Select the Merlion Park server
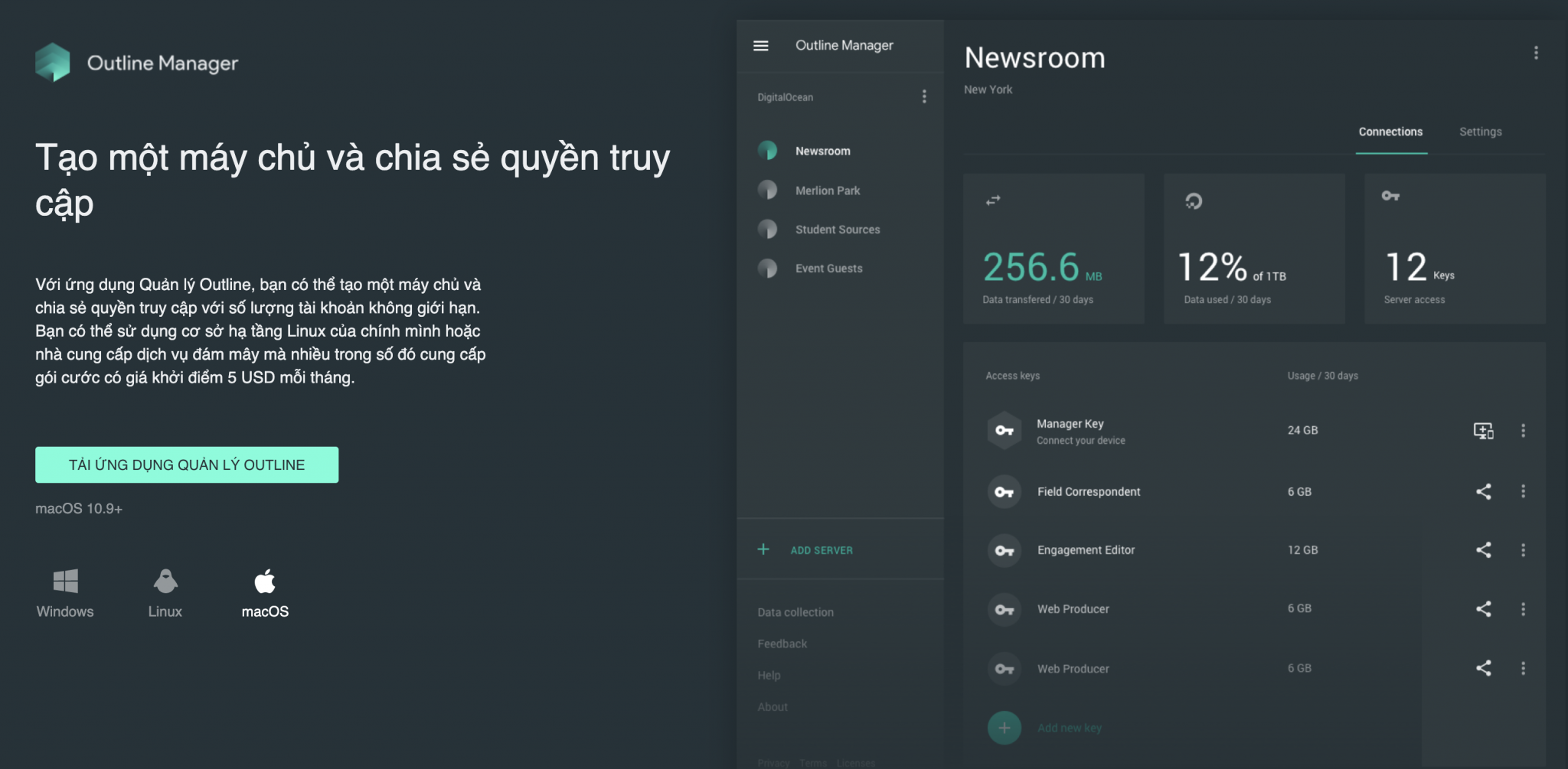The height and width of the screenshot is (769, 1568). click(827, 191)
